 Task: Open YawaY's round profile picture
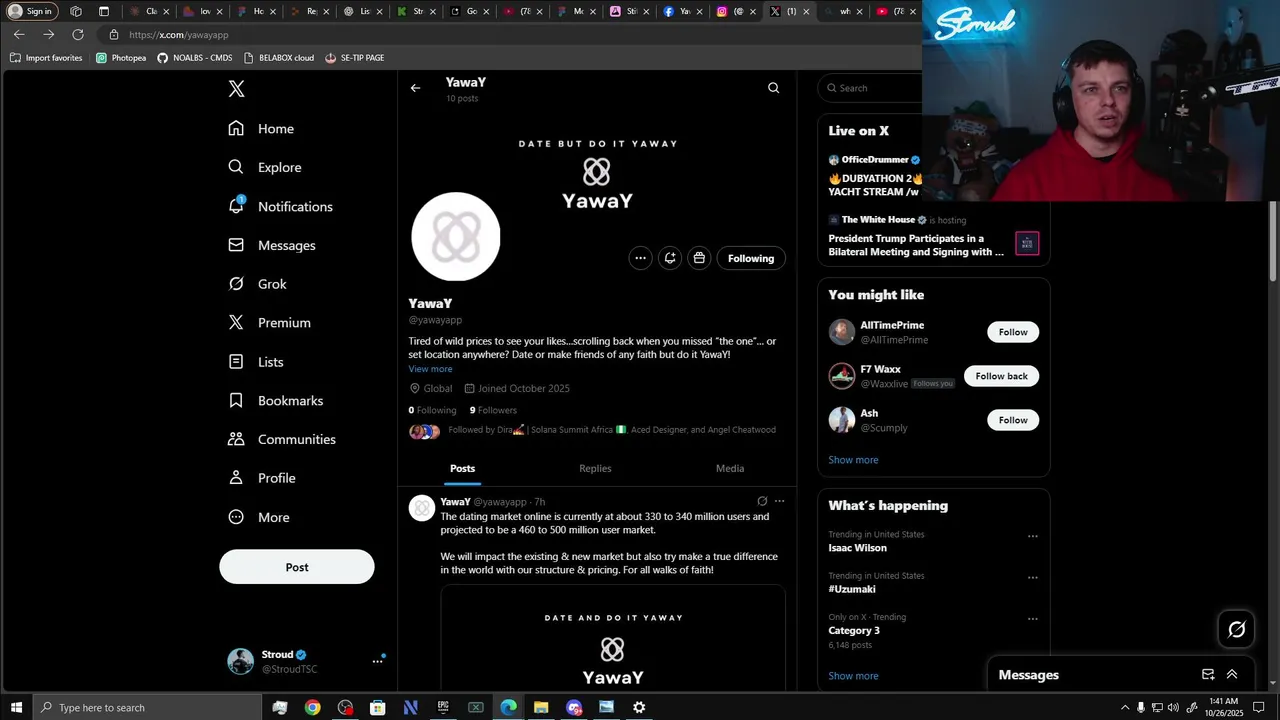[x=456, y=237]
